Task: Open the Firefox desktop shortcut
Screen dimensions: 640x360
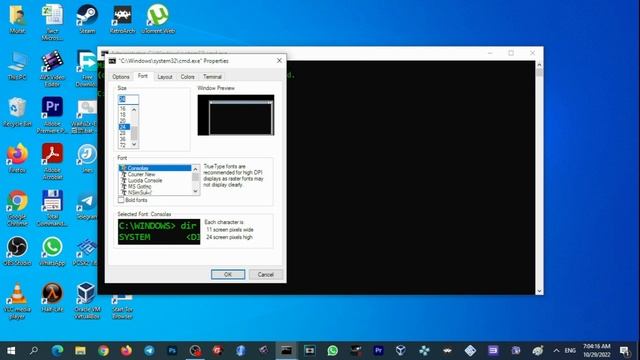Action: coord(17,158)
